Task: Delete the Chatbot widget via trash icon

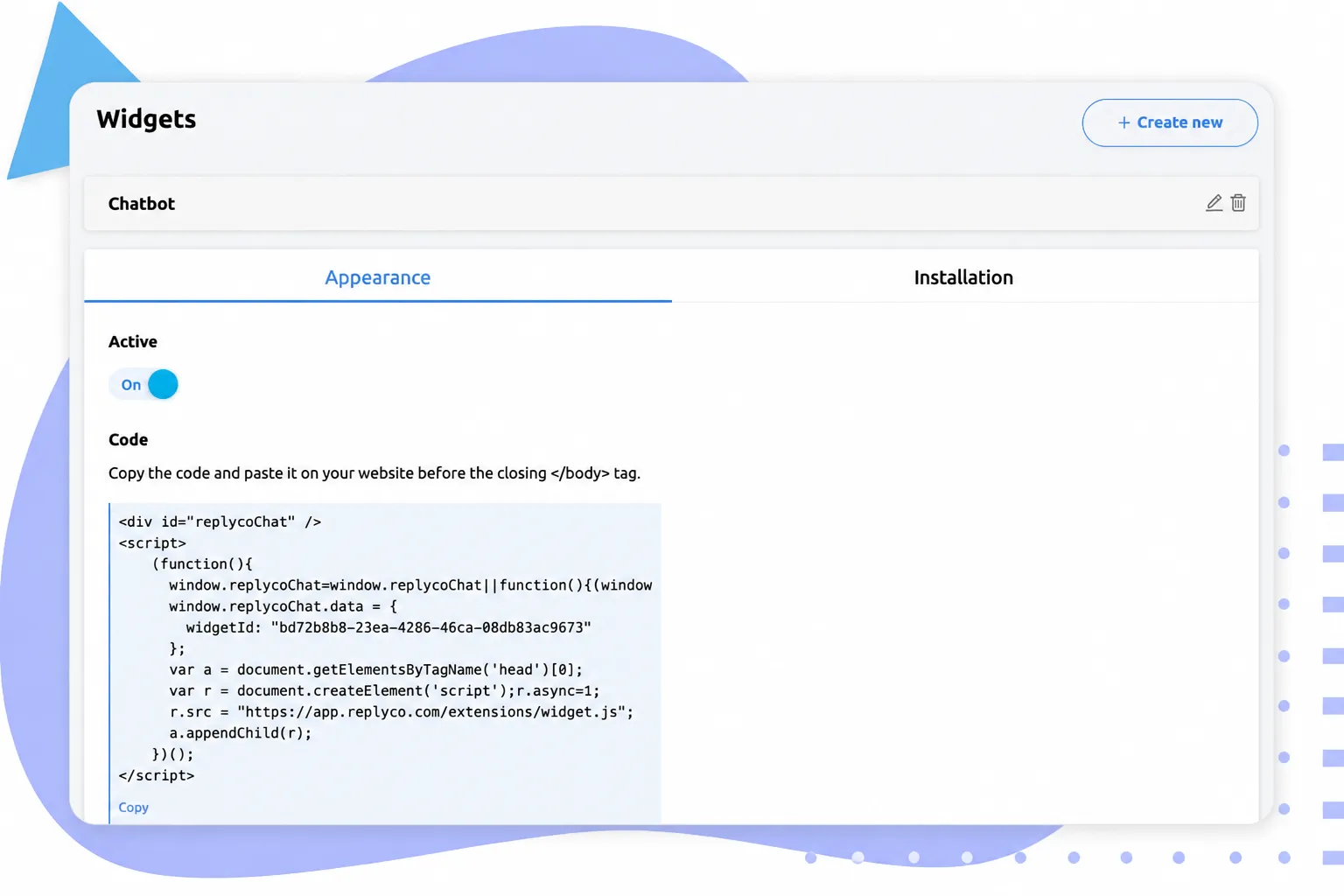Action: pyautogui.click(x=1238, y=203)
